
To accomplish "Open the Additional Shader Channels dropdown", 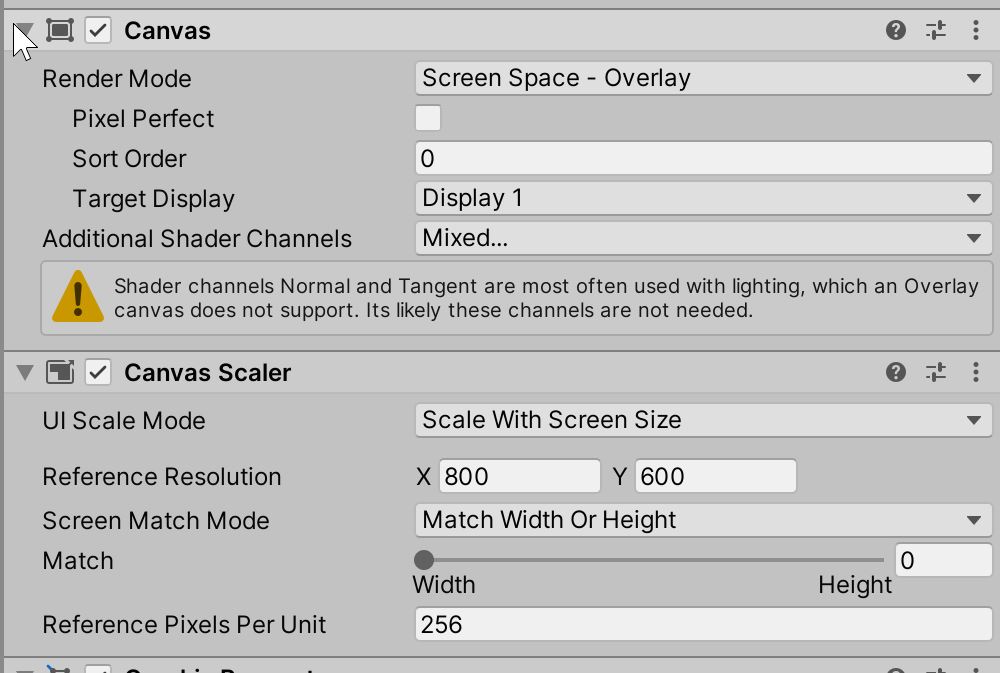I will pyautogui.click(x=700, y=238).
